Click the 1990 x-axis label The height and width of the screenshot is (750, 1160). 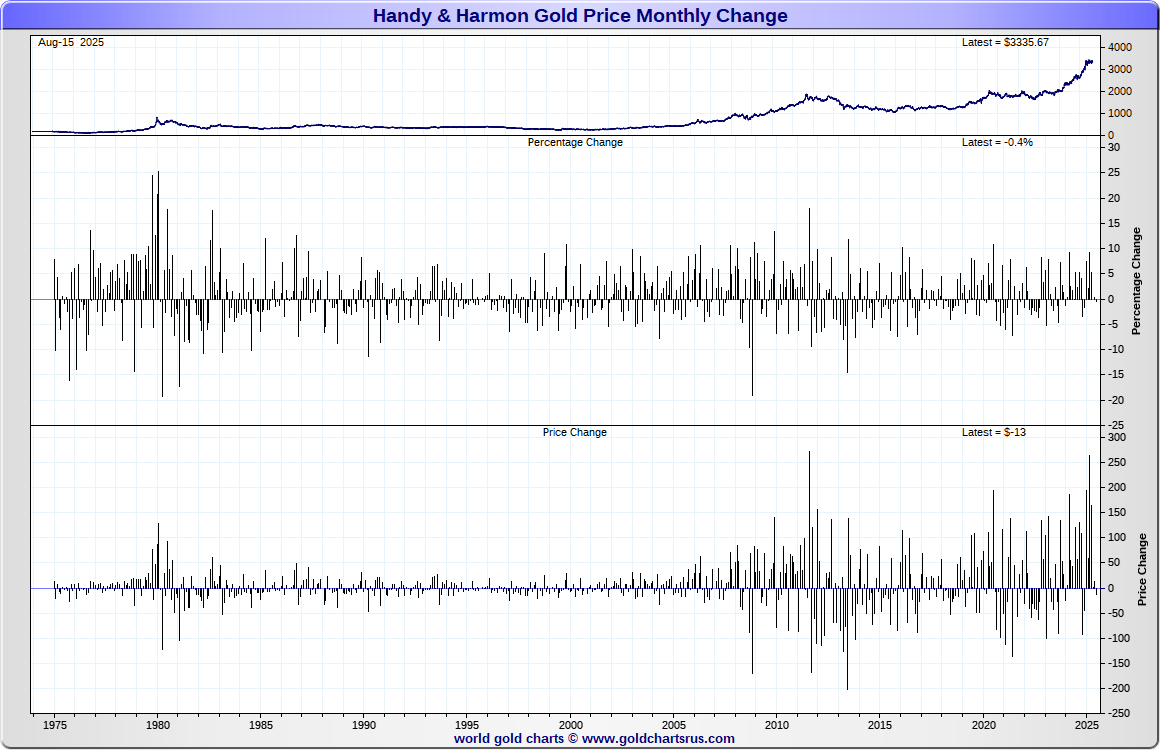point(364,725)
